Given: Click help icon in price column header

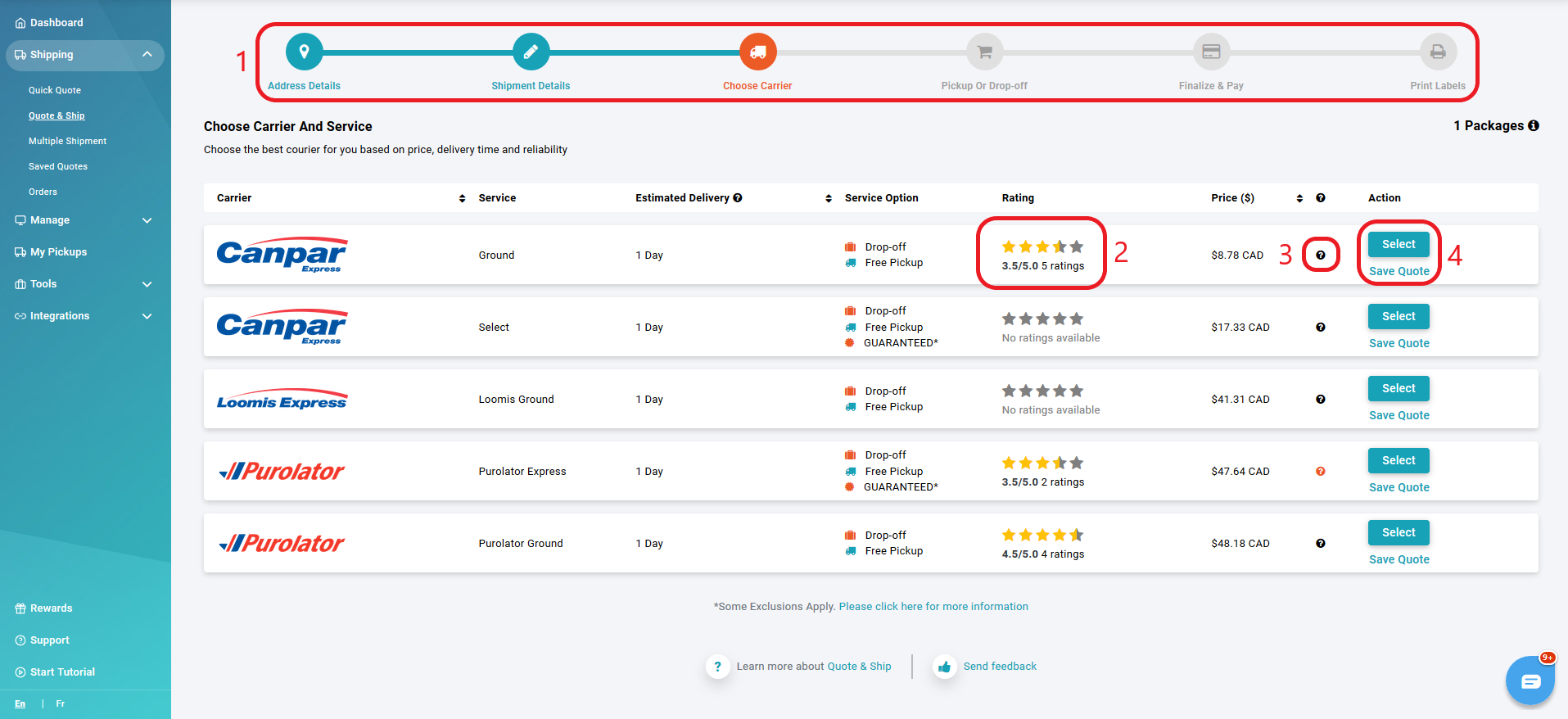Looking at the screenshot, I should pyautogui.click(x=1321, y=197).
